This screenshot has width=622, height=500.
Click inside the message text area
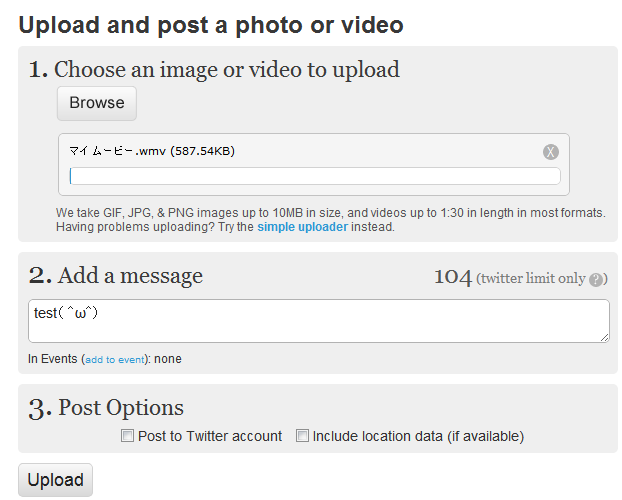tap(319, 321)
